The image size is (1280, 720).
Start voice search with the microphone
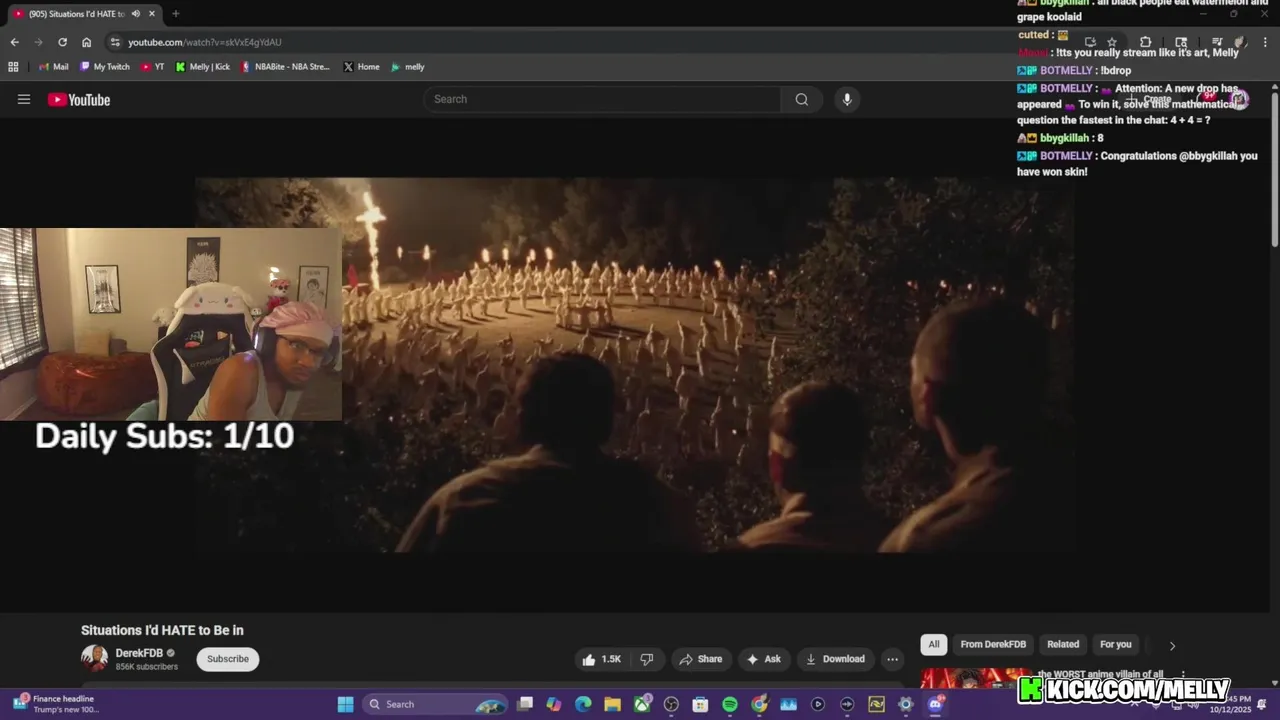tap(847, 99)
